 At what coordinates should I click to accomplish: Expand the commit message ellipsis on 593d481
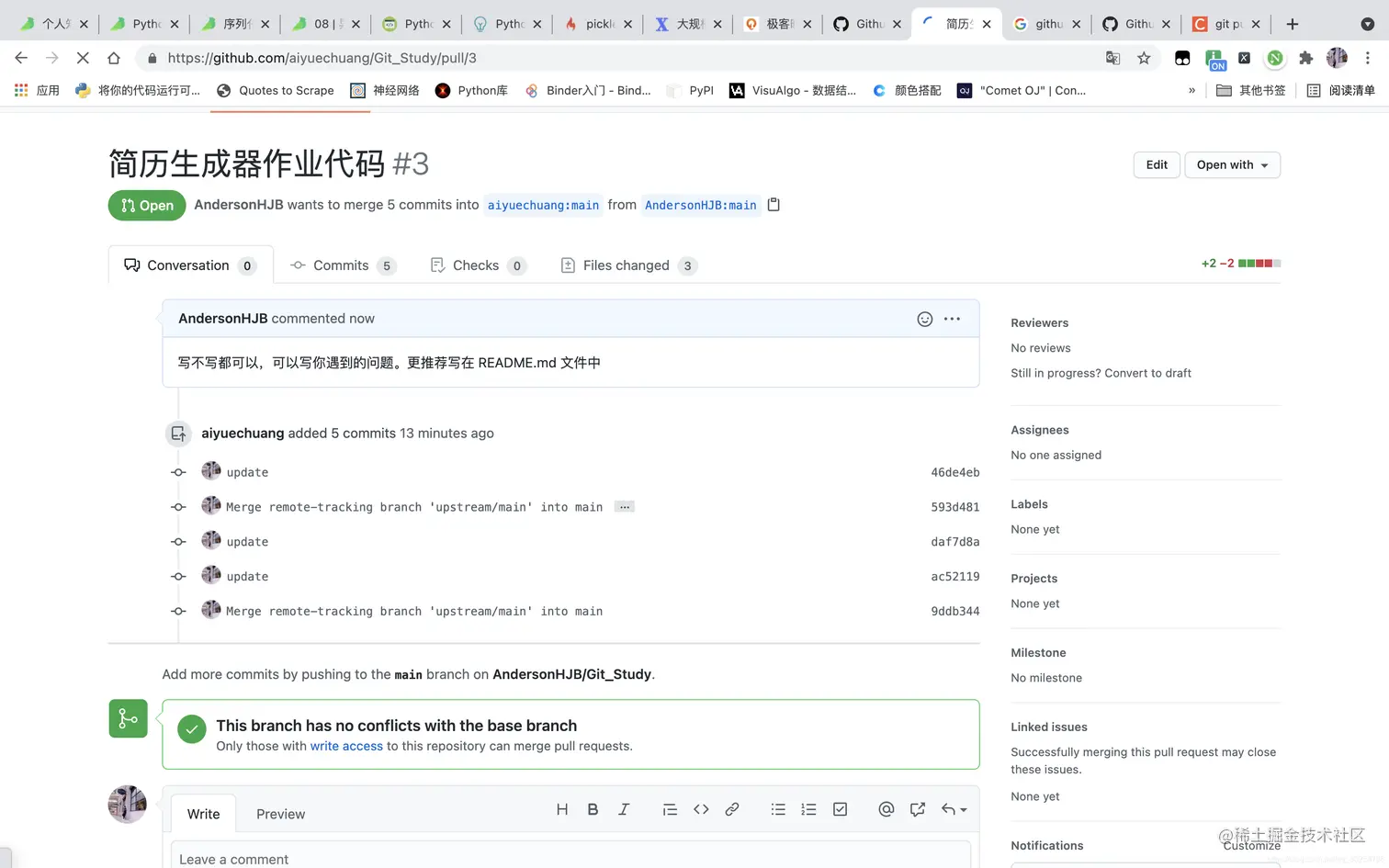click(x=625, y=507)
